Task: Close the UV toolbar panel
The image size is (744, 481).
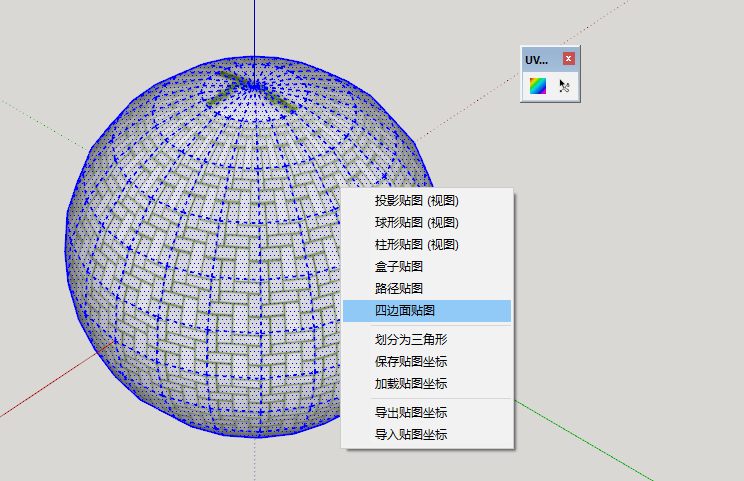Action: 569,59
